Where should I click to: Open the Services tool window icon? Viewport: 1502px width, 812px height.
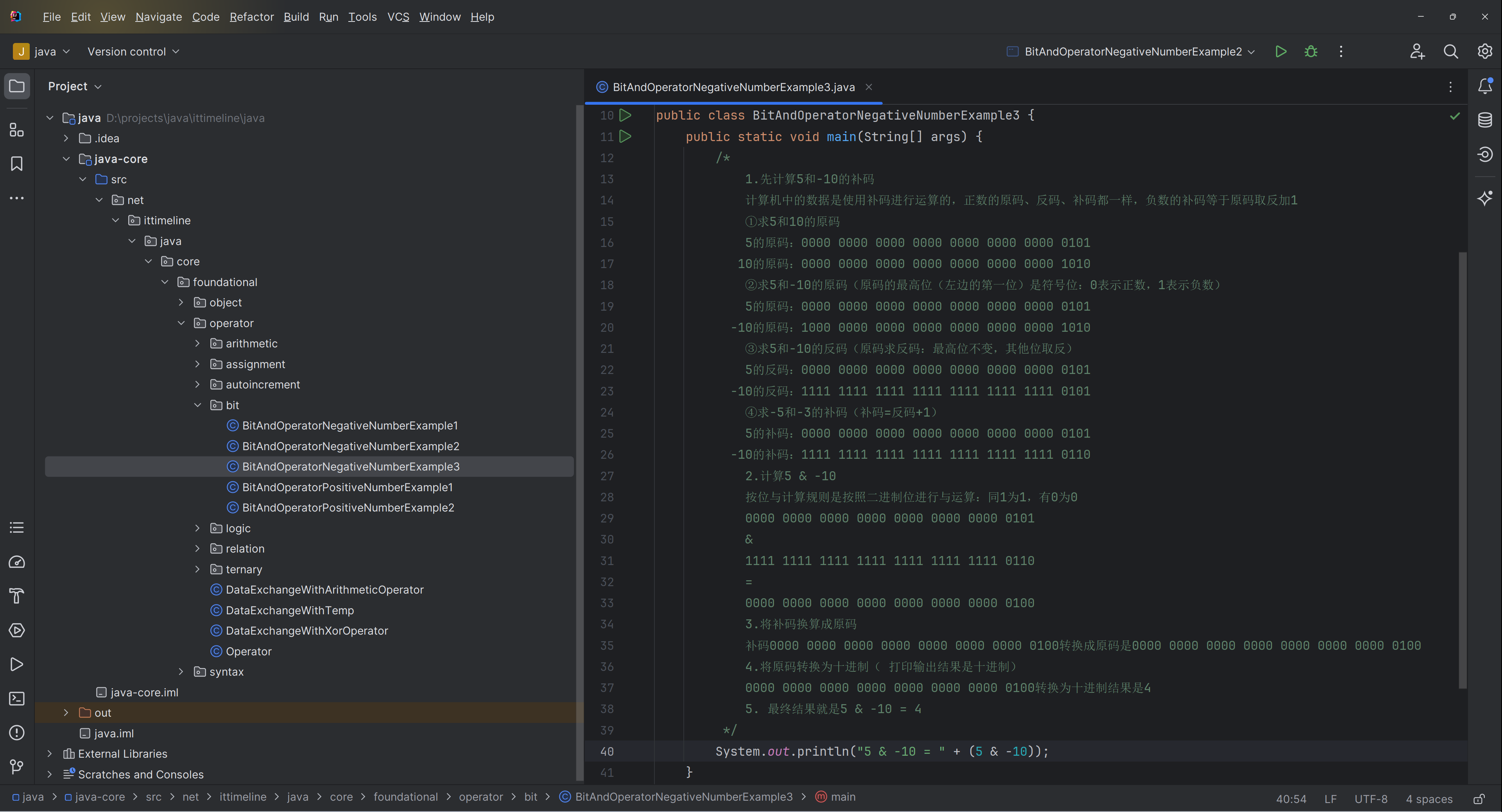tap(17, 630)
